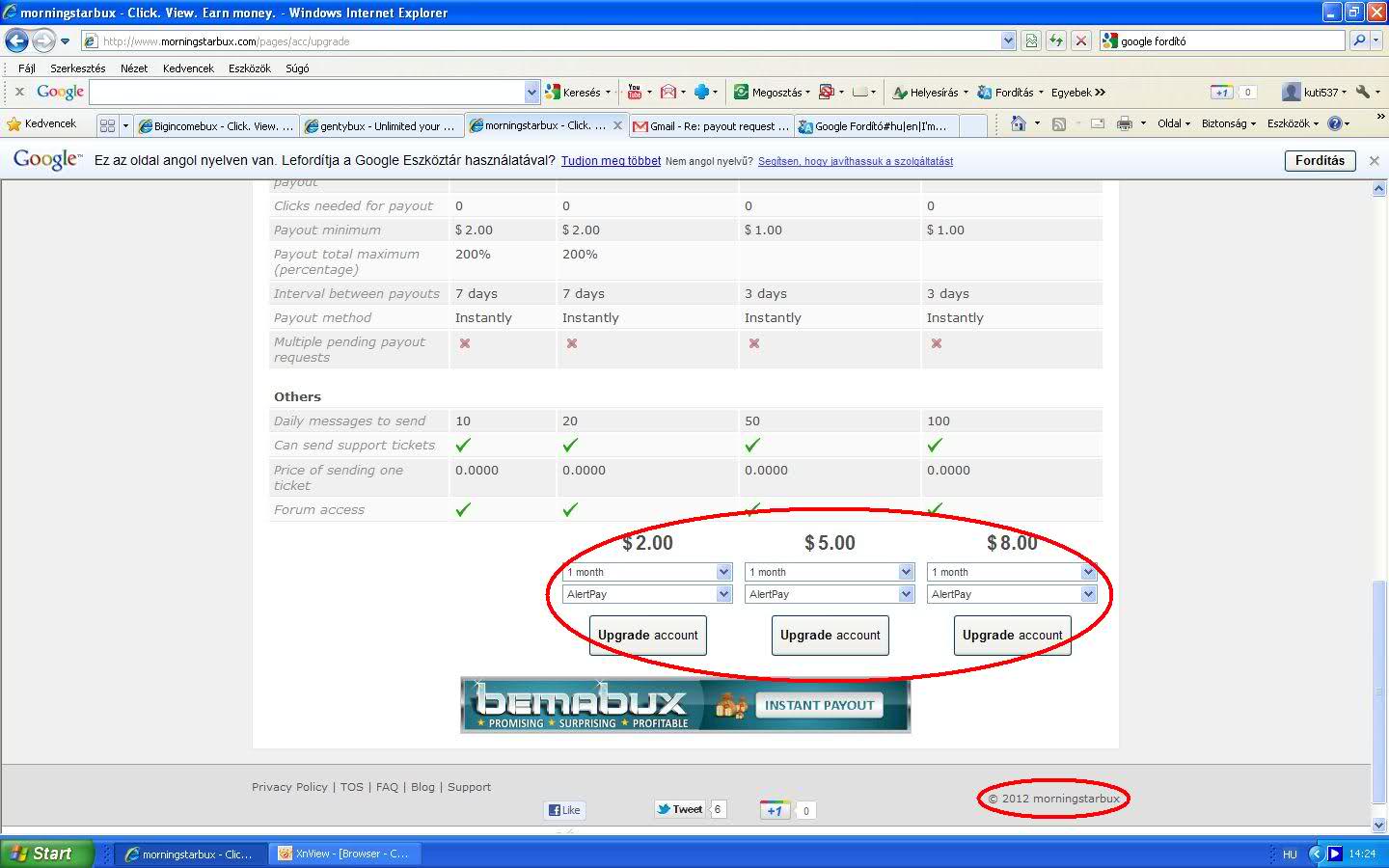Click the Fordítás button in the translate bar
Viewport: 1389px width, 868px height.
click(x=1320, y=161)
